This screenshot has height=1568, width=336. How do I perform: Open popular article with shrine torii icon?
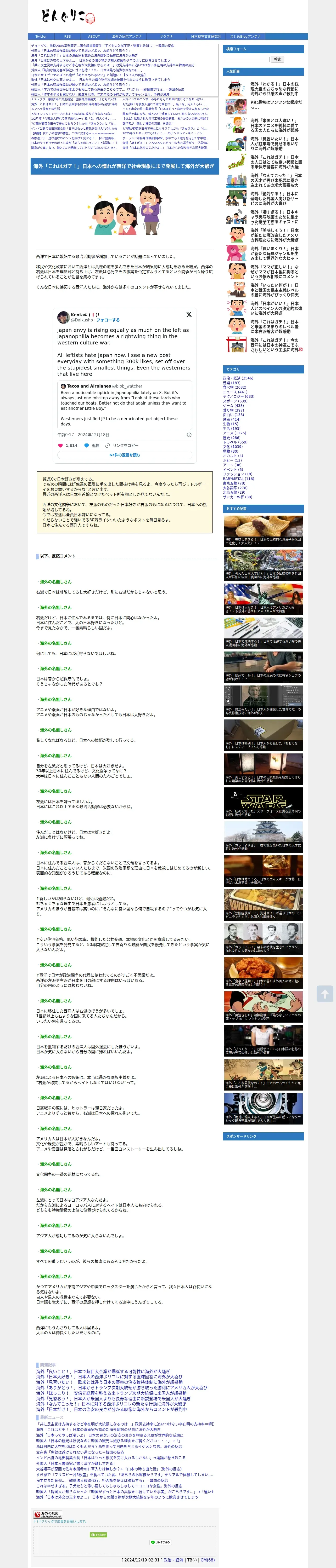tap(236, 344)
